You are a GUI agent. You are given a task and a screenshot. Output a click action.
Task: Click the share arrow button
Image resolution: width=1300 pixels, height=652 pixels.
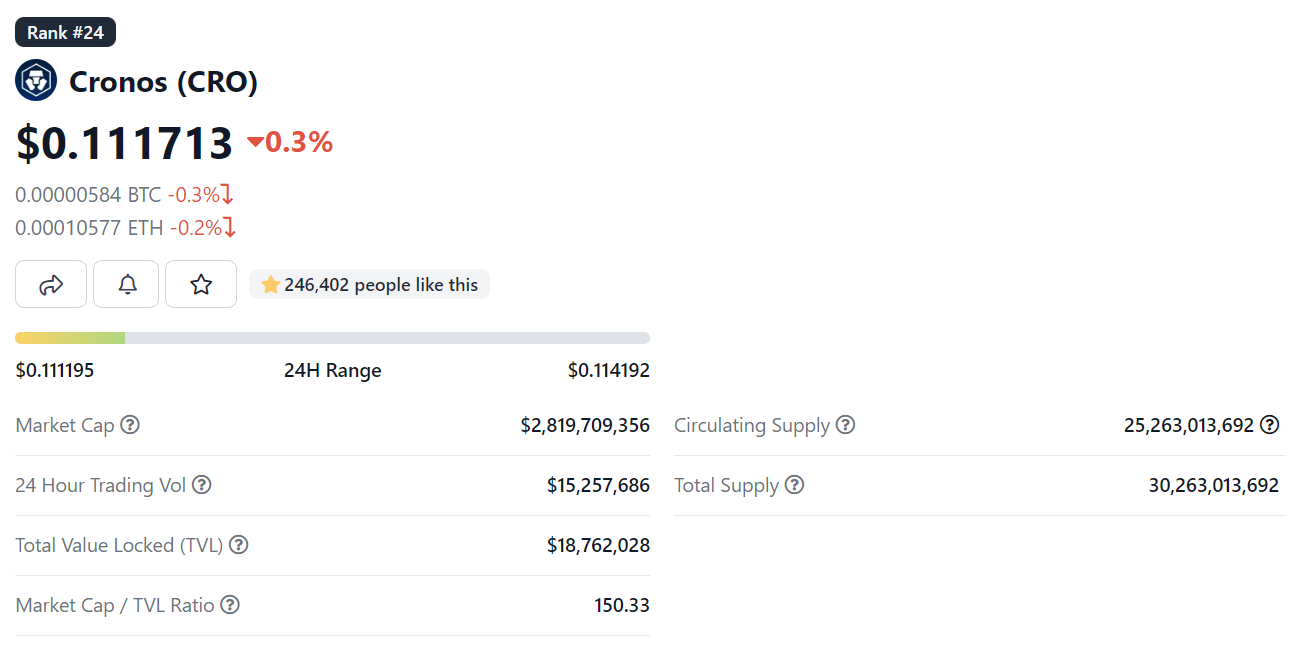click(x=51, y=285)
